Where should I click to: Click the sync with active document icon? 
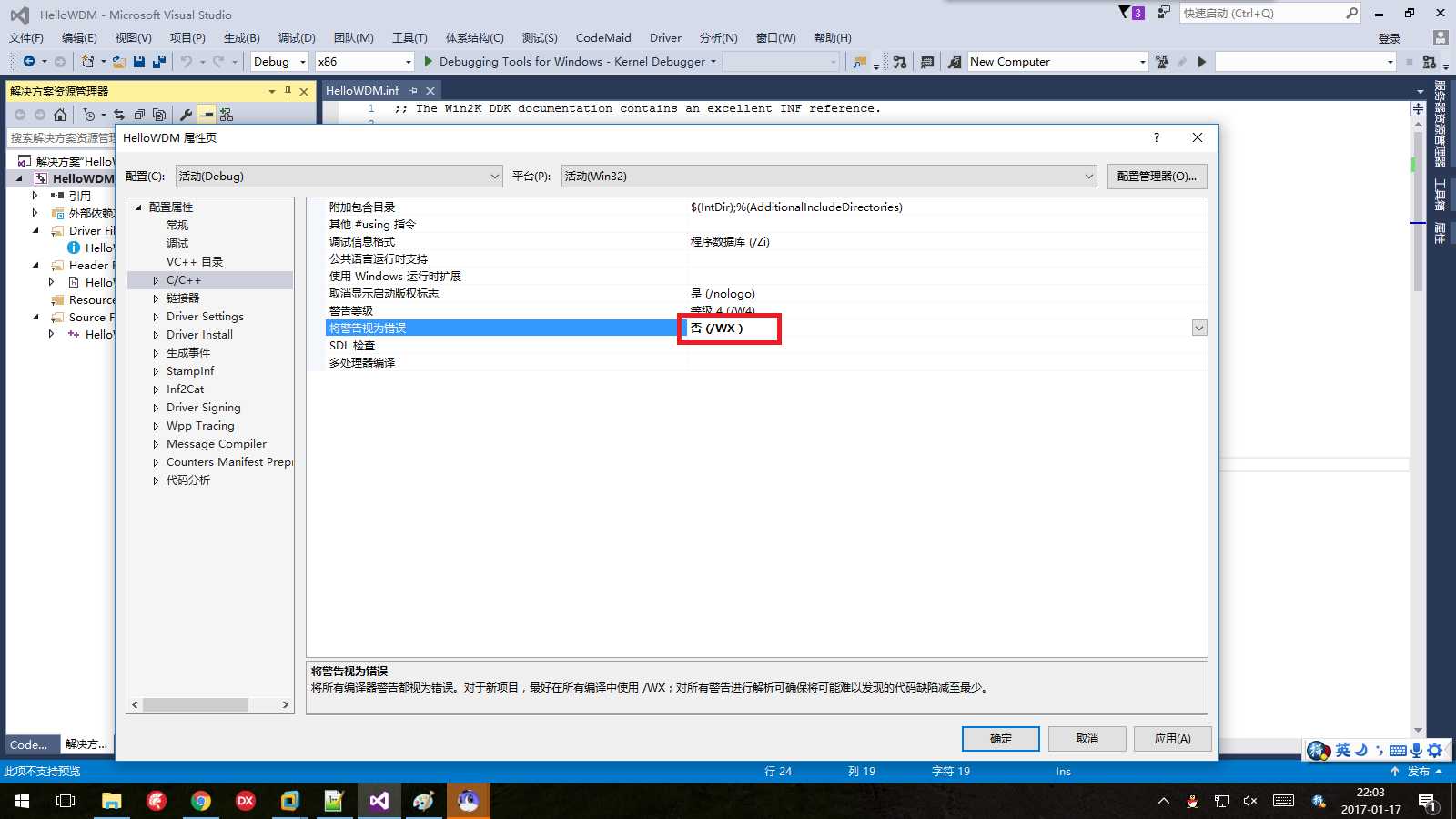pyautogui.click(x=119, y=115)
